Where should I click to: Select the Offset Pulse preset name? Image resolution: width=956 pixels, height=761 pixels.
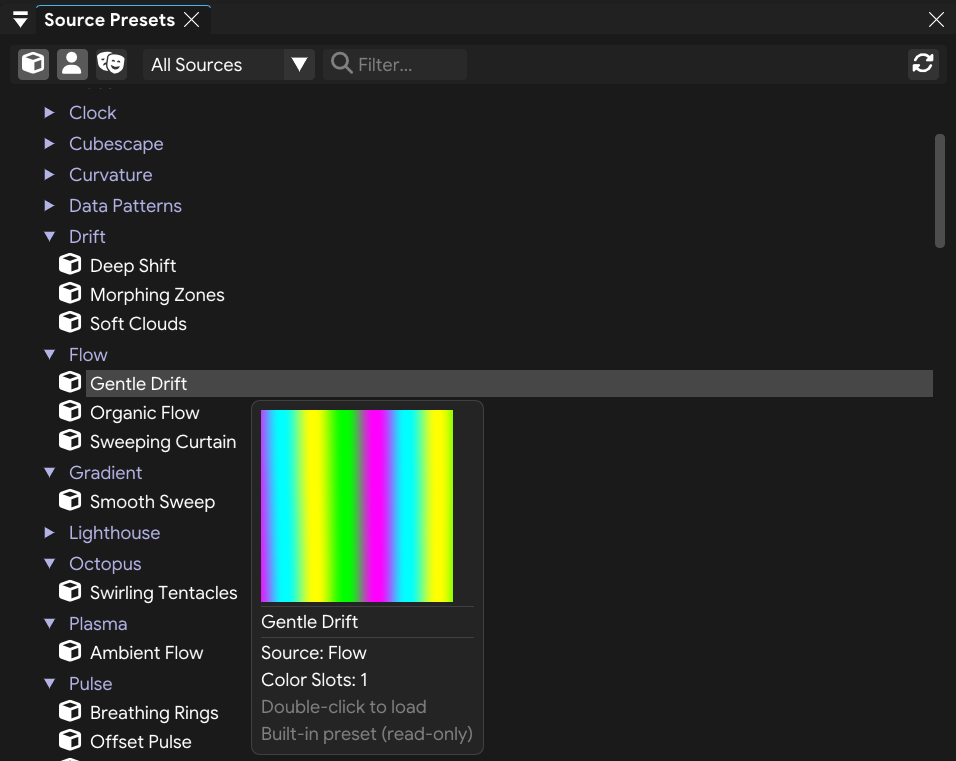pos(141,741)
